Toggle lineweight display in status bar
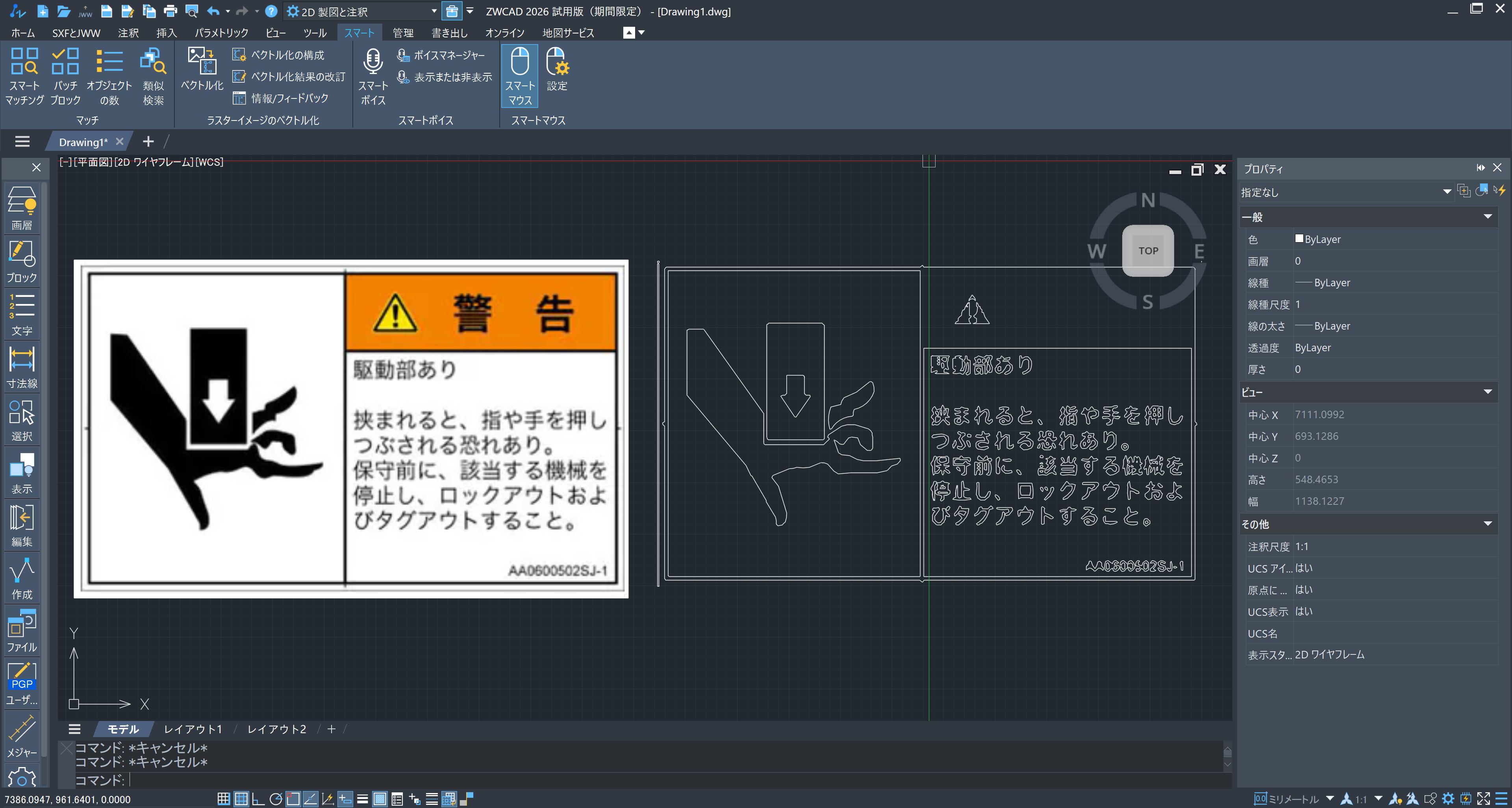 (362, 799)
